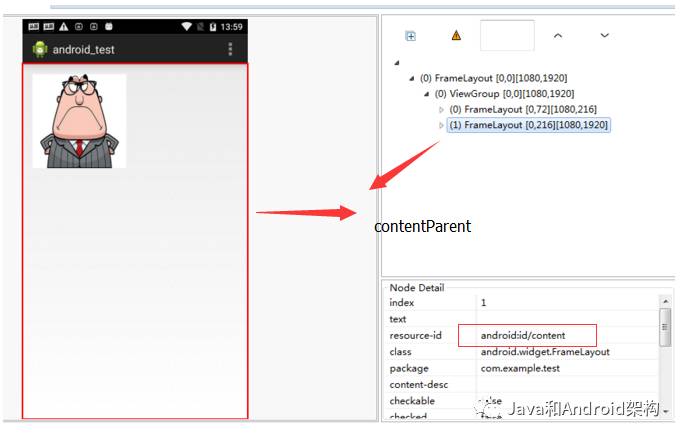Click the 13:59 clock in phone status bar
This screenshot has width=681, height=438.
[231, 27]
